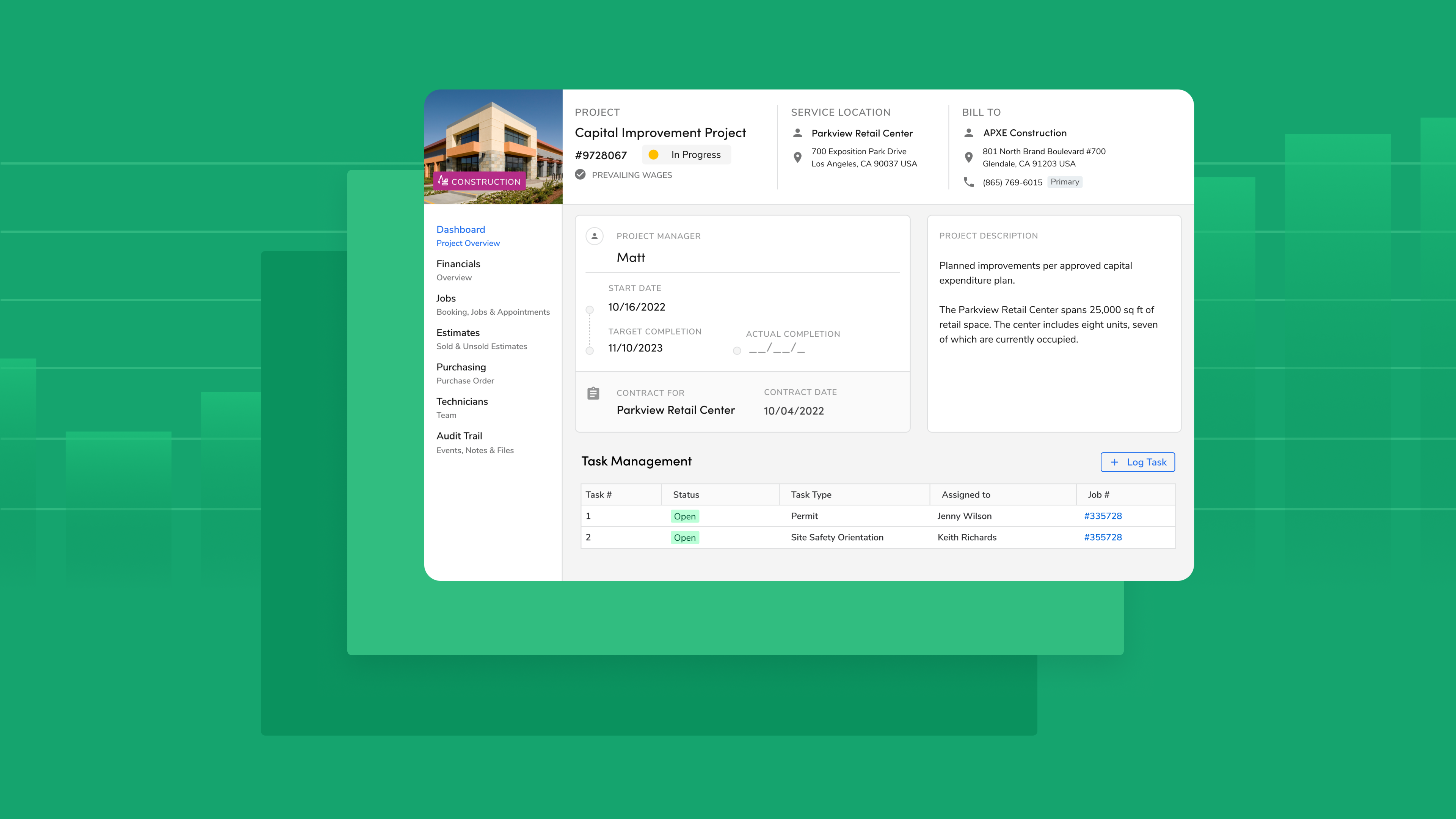The image size is (1456, 819).
Task: Select the Actual Completion milestone circle
Action: [x=737, y=350]
